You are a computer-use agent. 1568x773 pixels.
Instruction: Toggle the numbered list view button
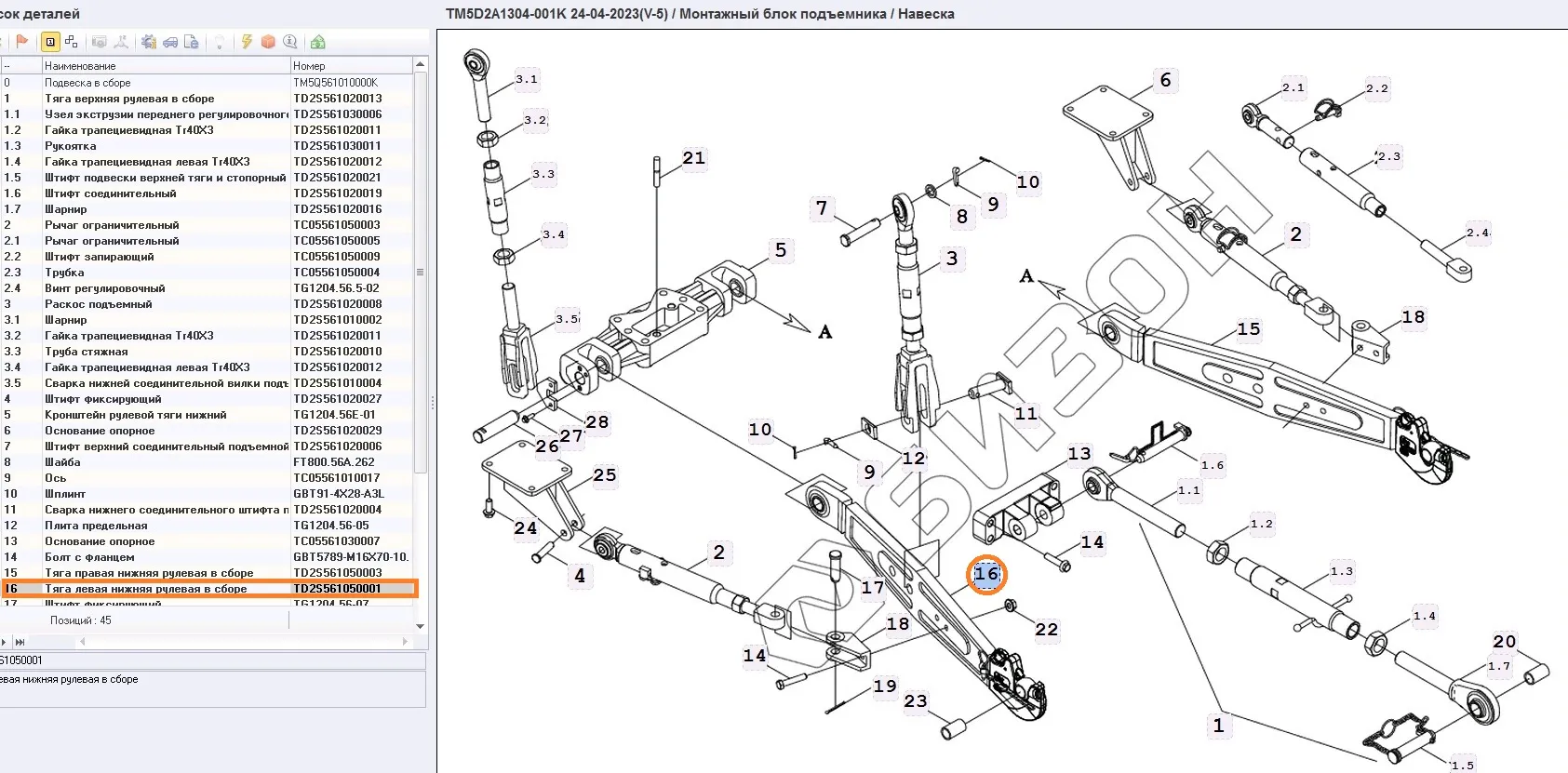click(x=50, y=42)
